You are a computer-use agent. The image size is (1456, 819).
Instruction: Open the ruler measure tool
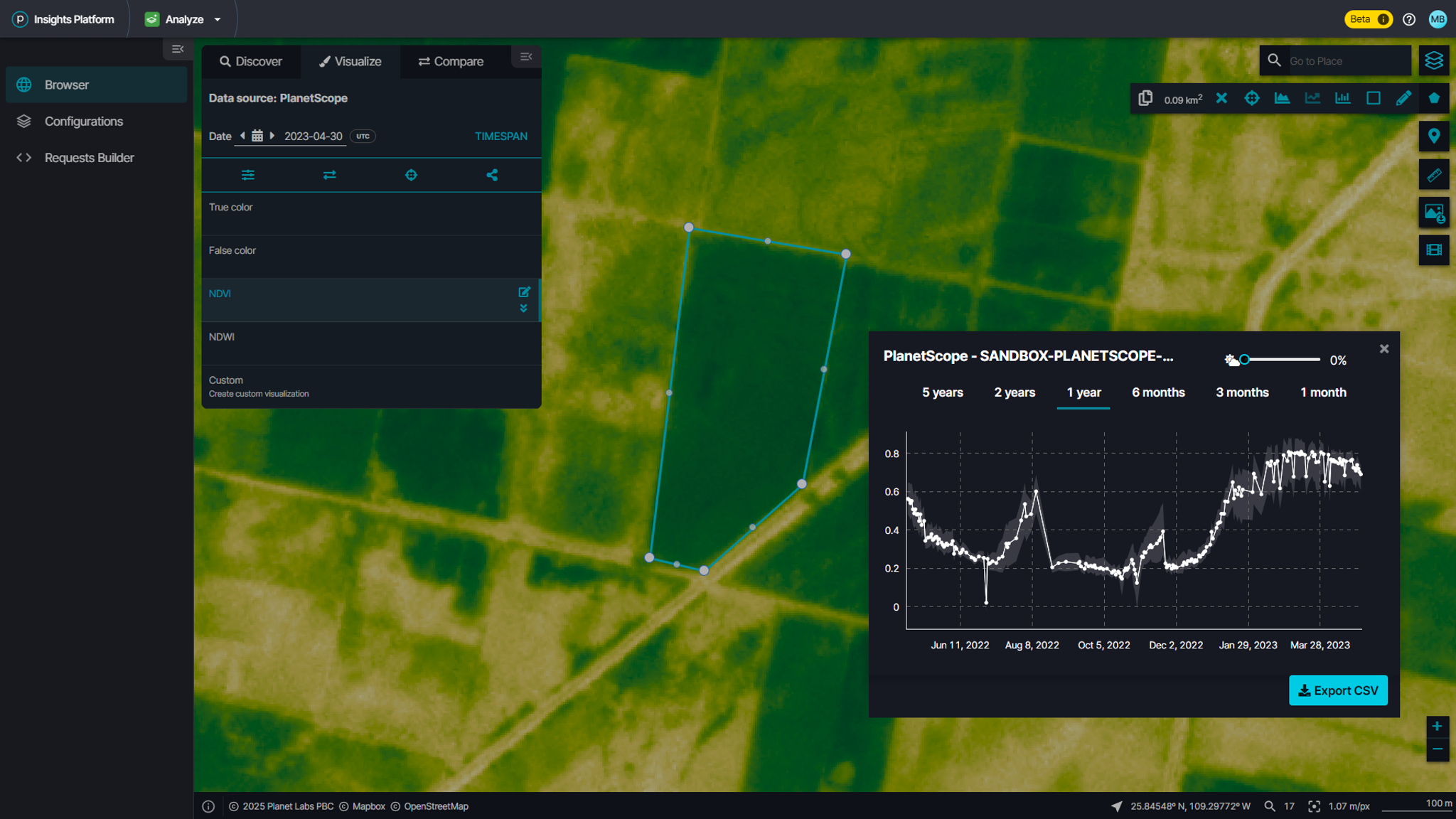(1433, 174)
